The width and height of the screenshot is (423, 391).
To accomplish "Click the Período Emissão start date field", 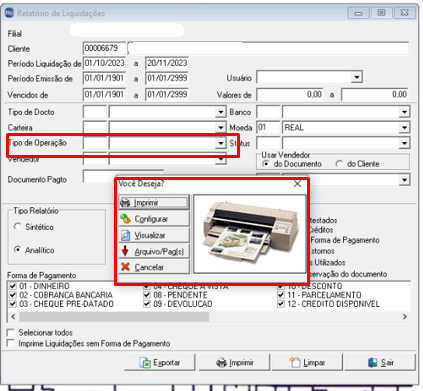I will (104, 78).
